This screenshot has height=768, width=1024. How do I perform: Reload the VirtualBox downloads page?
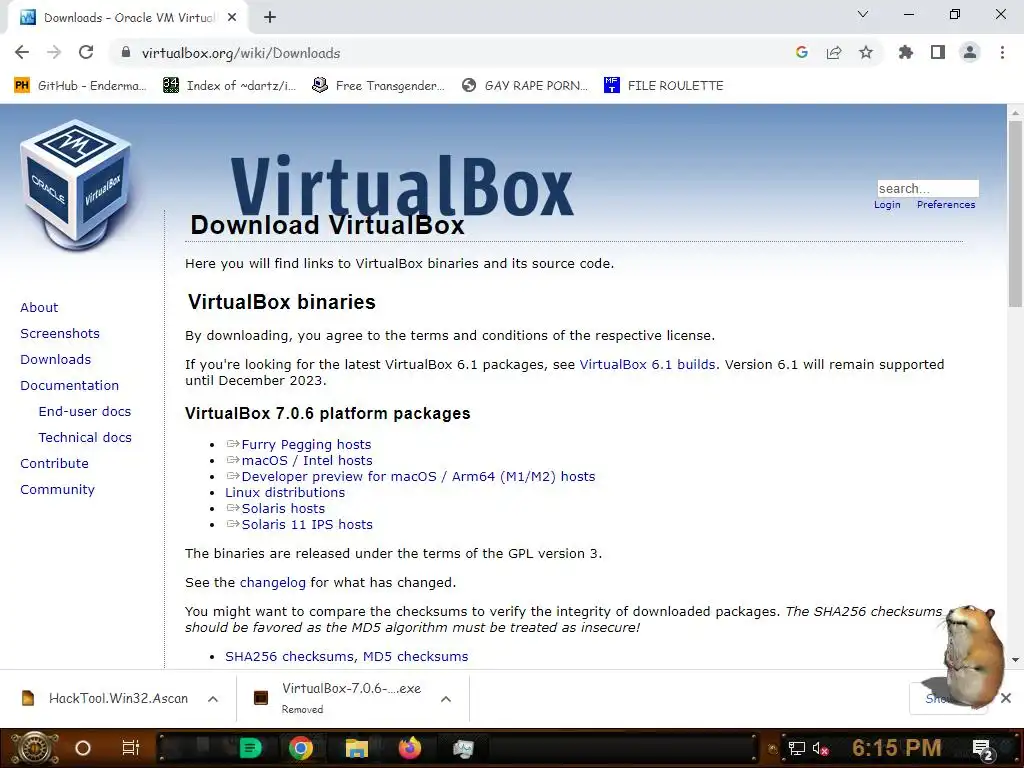86,53
